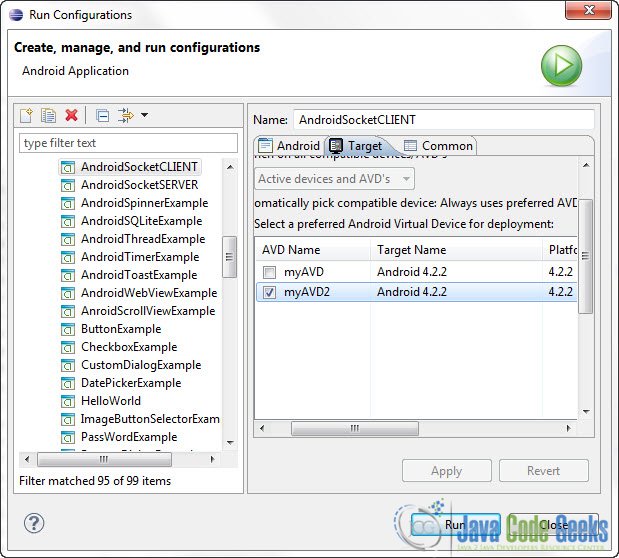Click the CustomDialogExample configuration icon
The width and height of the screenshot is (619, 558).
[68, 365]
